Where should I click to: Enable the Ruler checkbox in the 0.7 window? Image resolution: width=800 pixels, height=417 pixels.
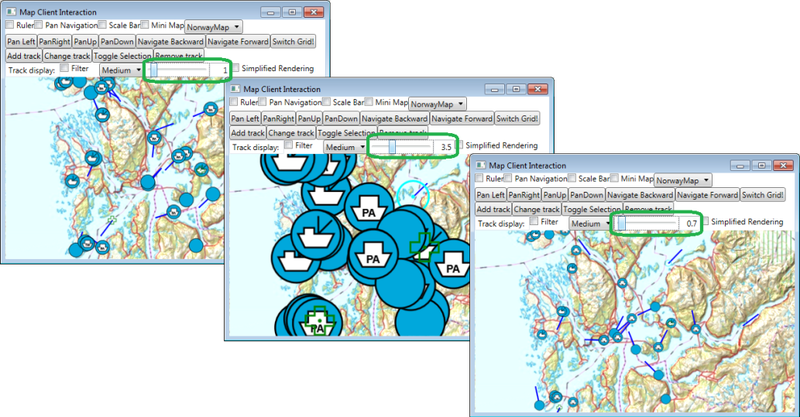click(x=480, y=178)
